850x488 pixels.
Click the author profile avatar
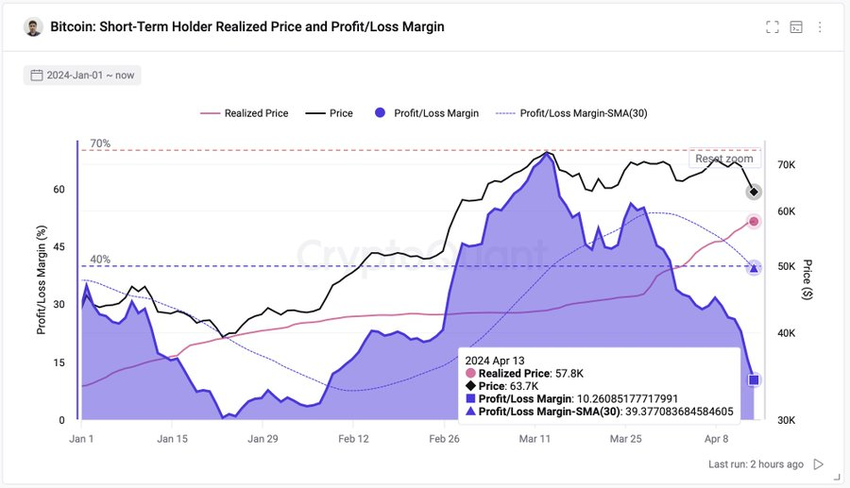click(34, 27)
